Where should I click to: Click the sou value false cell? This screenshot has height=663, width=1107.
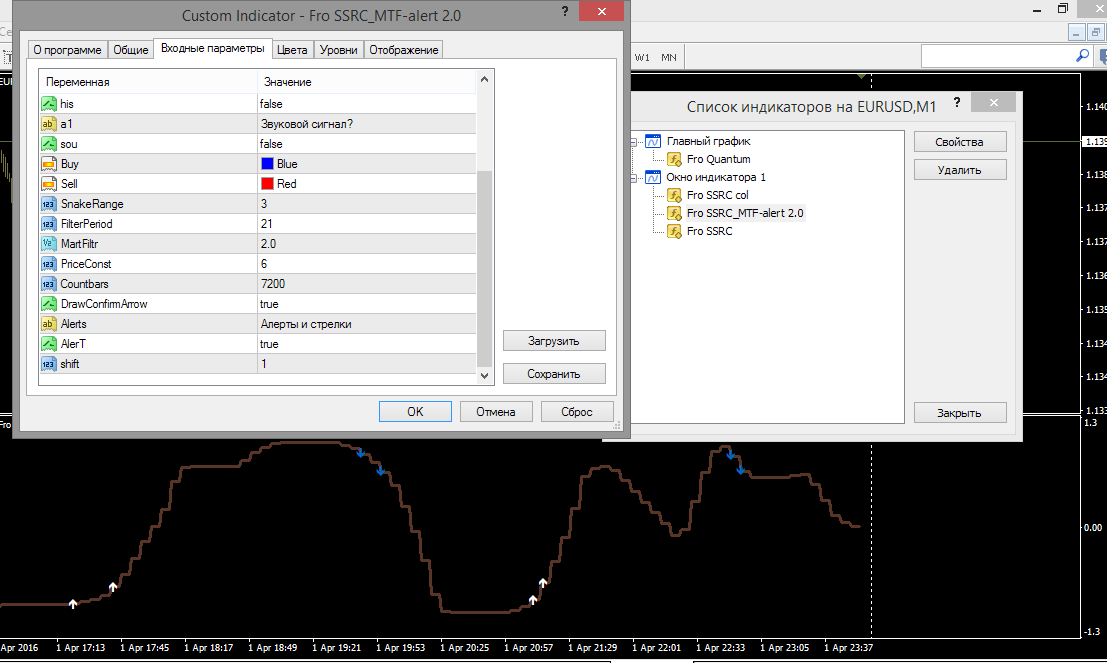click(x=366, y=144)
